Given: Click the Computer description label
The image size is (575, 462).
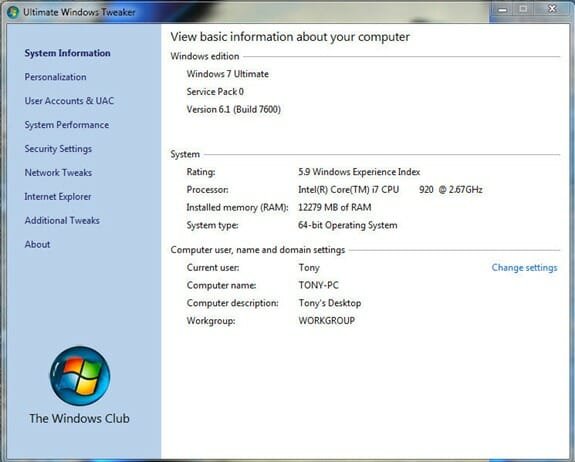Looking at the screenshot, I should pos(232,303).
